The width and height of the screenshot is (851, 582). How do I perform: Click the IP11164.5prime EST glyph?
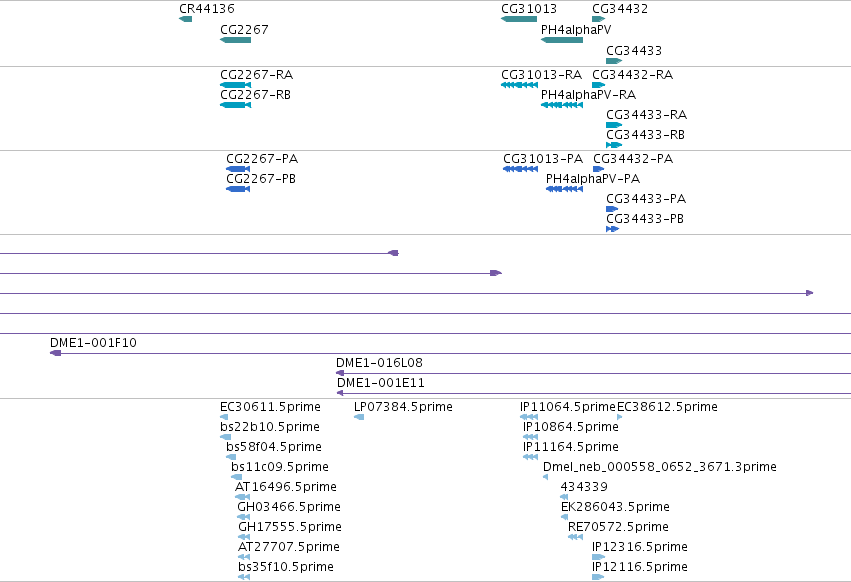coord(531,457)
